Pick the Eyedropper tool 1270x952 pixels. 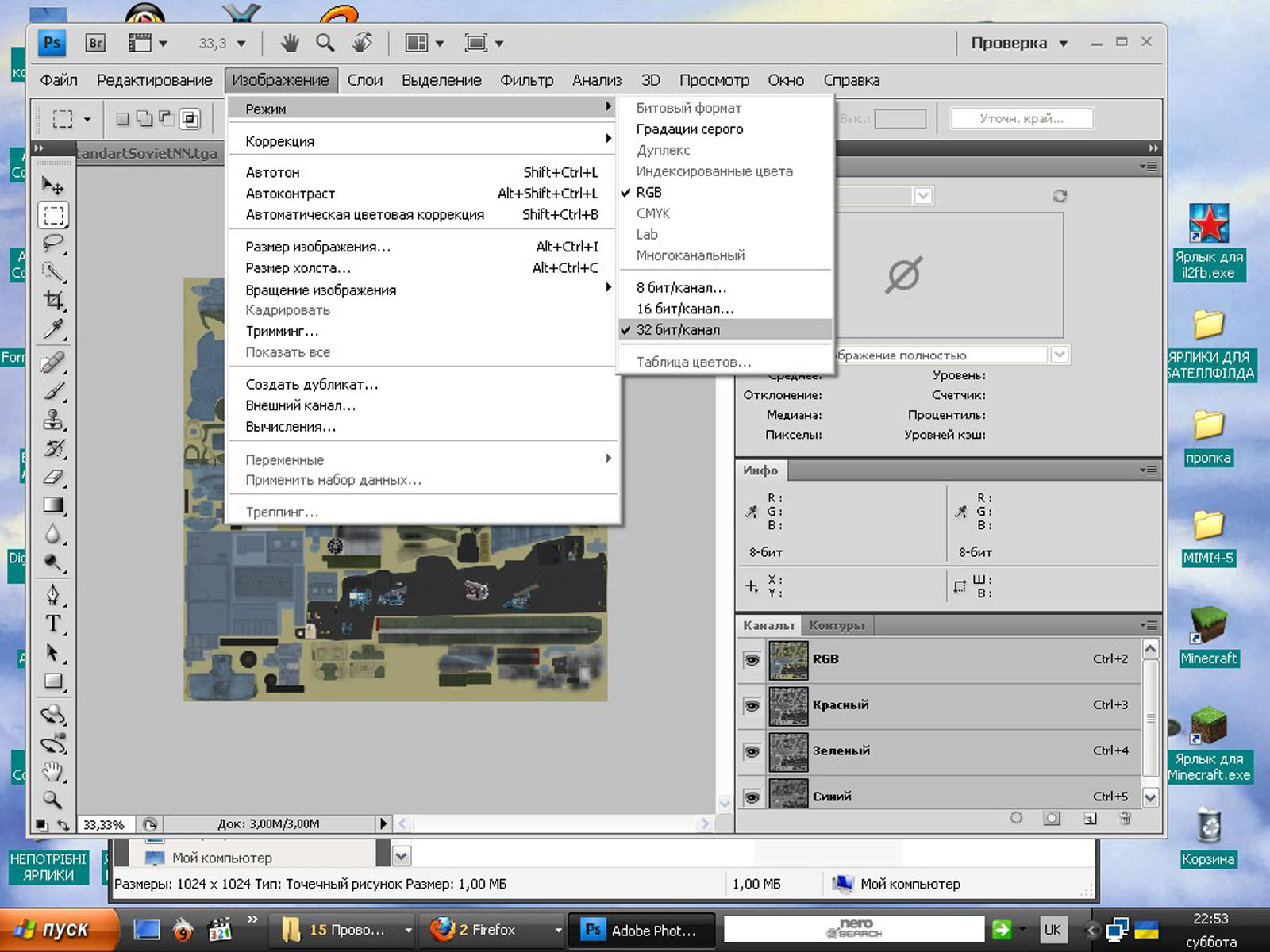(53, 329)
